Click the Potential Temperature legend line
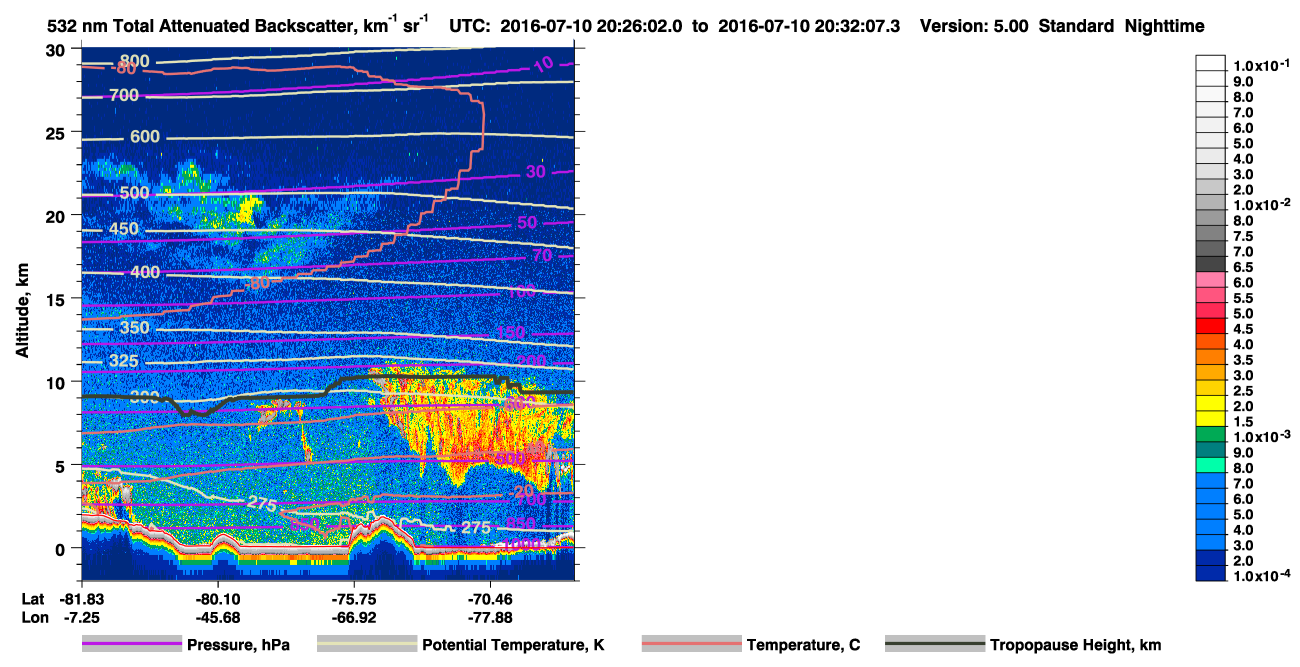Screen dimensions: 1300x667 coord(366,645)
